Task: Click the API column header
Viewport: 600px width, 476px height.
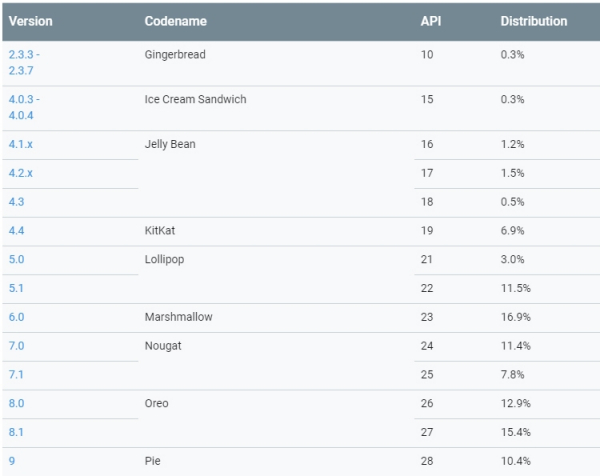Action: tap(432, 21)
